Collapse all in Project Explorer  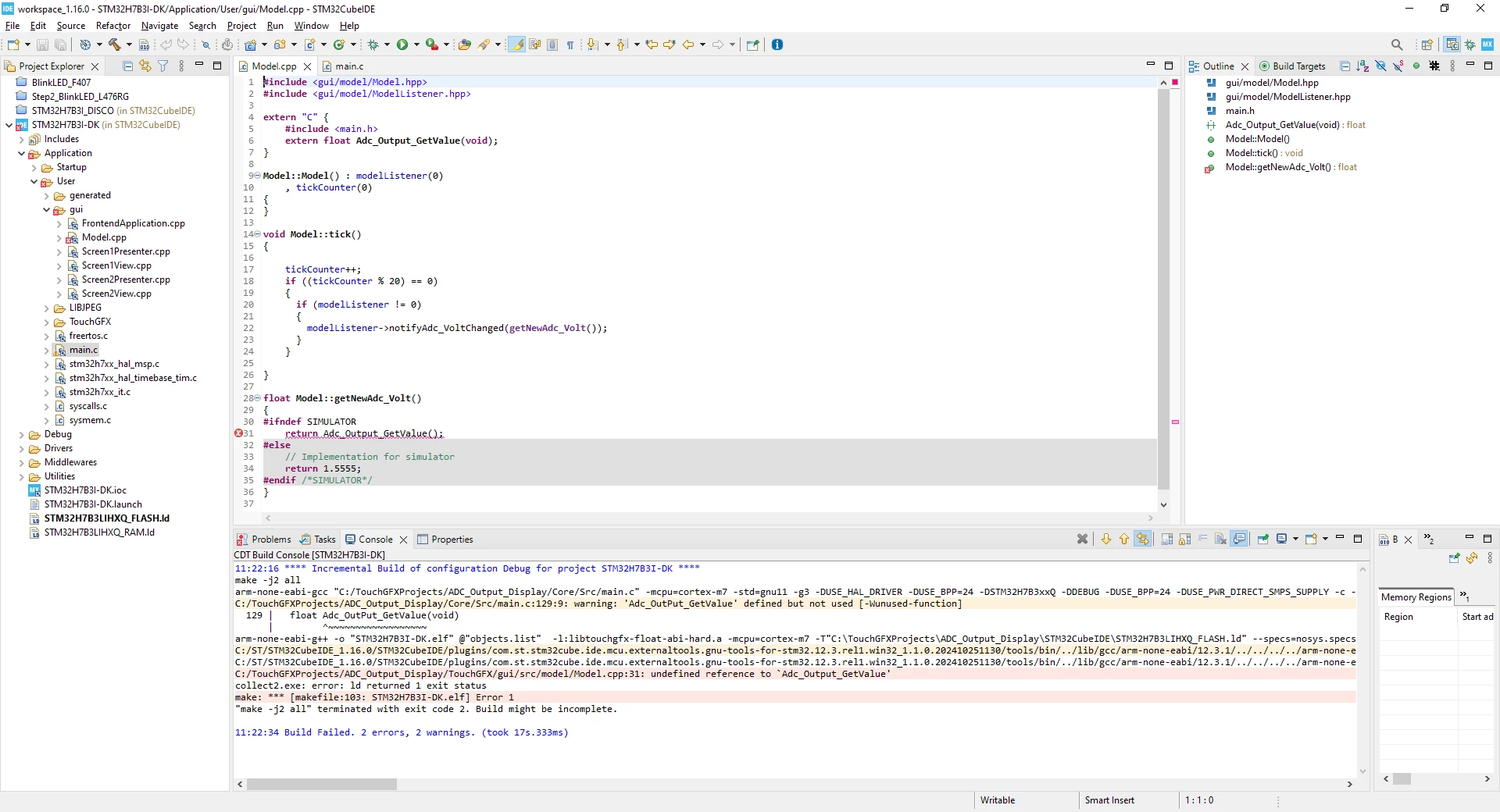[128, 66]
